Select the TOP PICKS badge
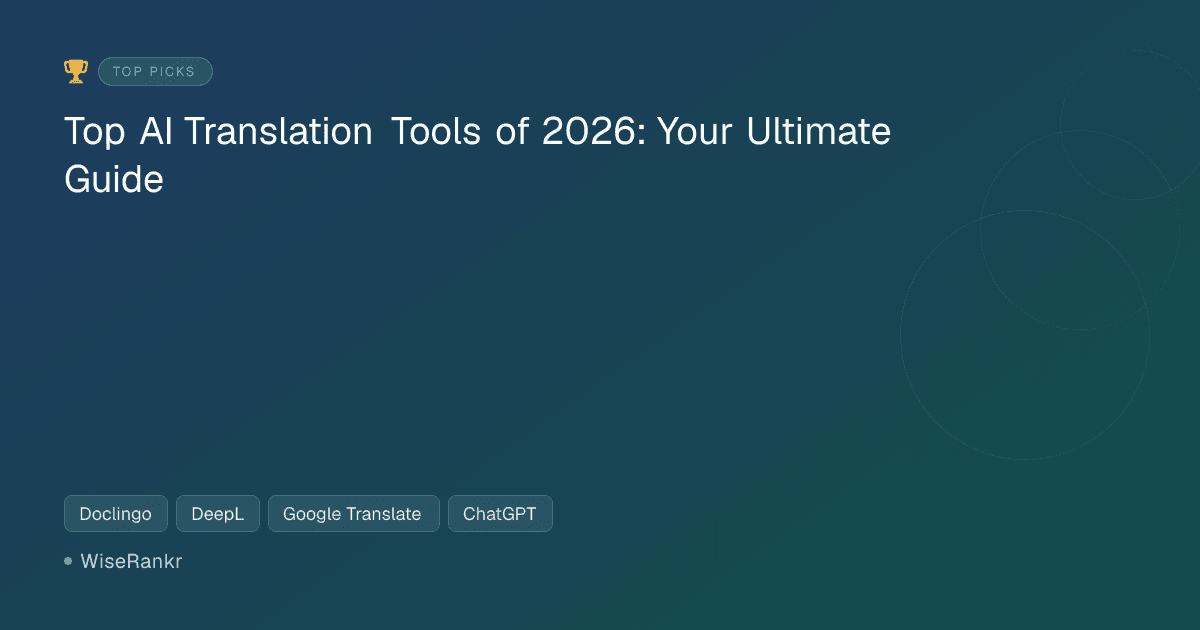The image size is (1200, 630). pyautogui.click(x=155, y=72)
